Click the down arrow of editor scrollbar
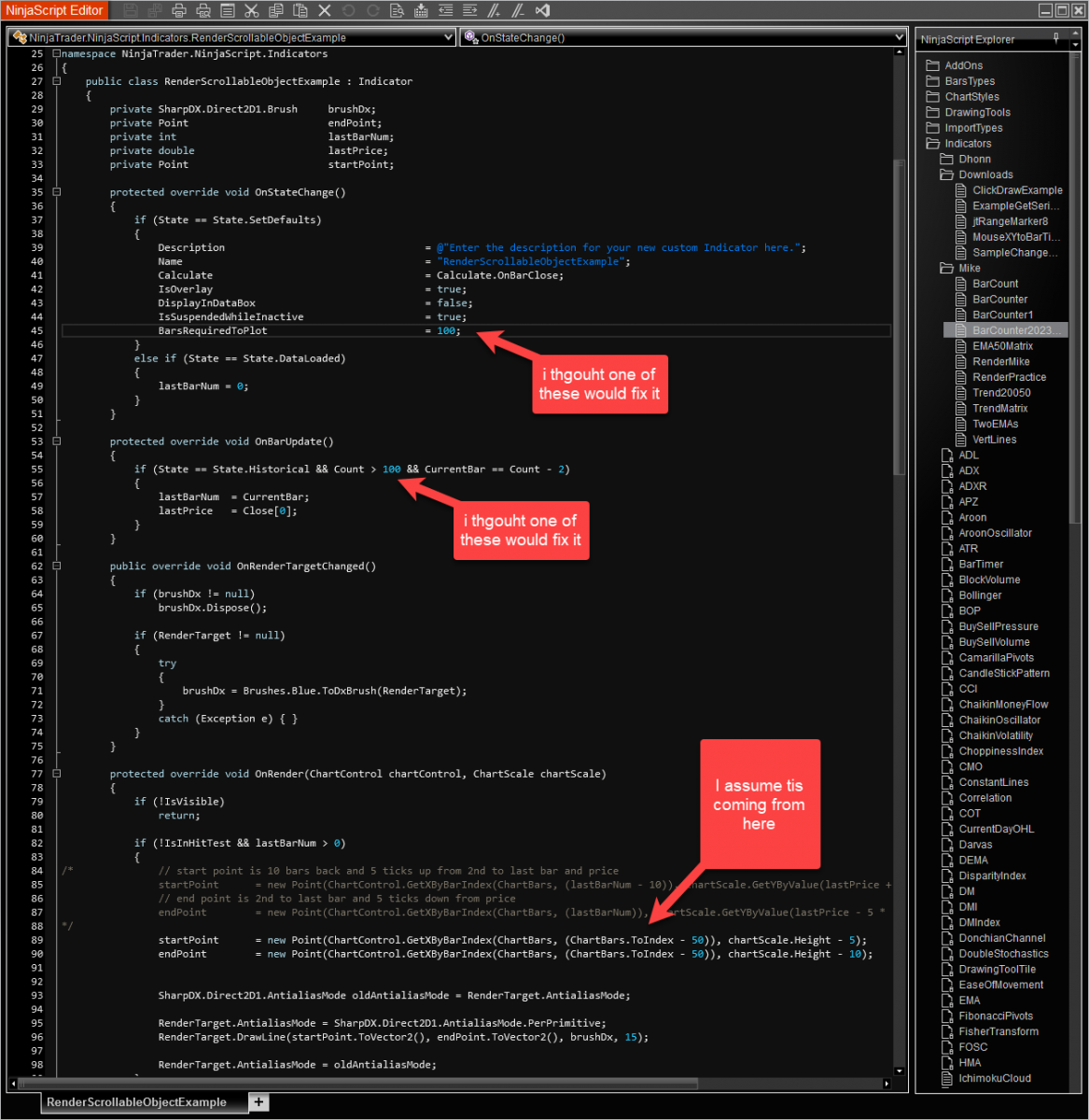The width and height of the screenshot is (1089, 1120). pyautogui.click(x=900, y=1071)
